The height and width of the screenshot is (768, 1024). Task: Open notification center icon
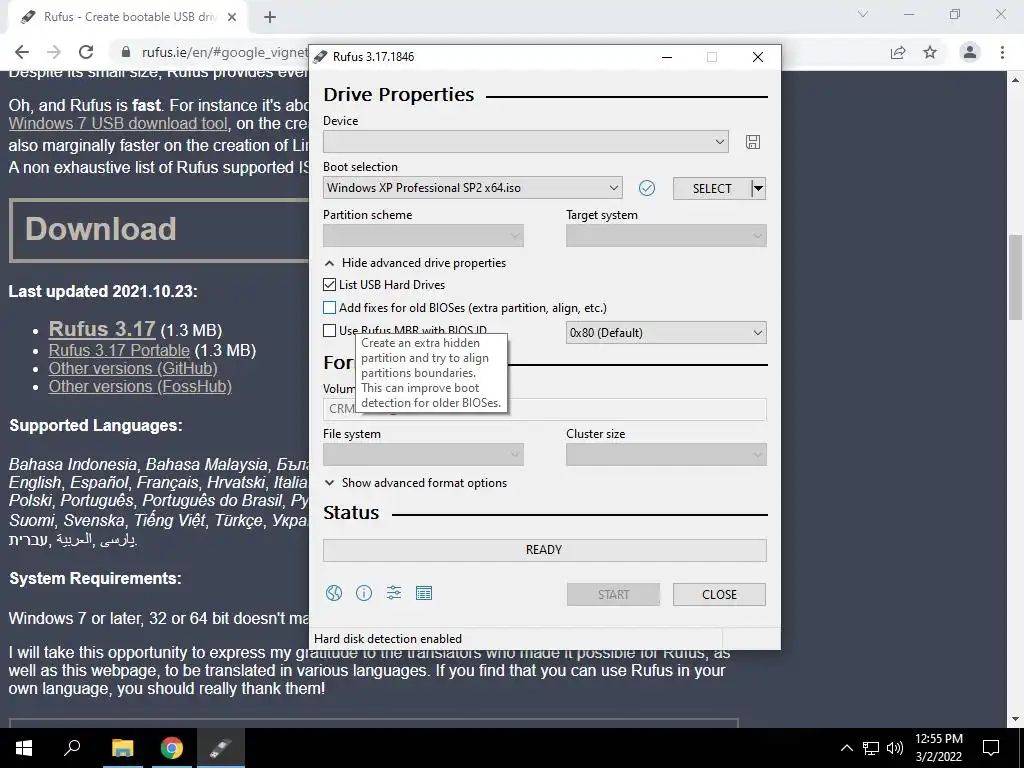(991, 748)
